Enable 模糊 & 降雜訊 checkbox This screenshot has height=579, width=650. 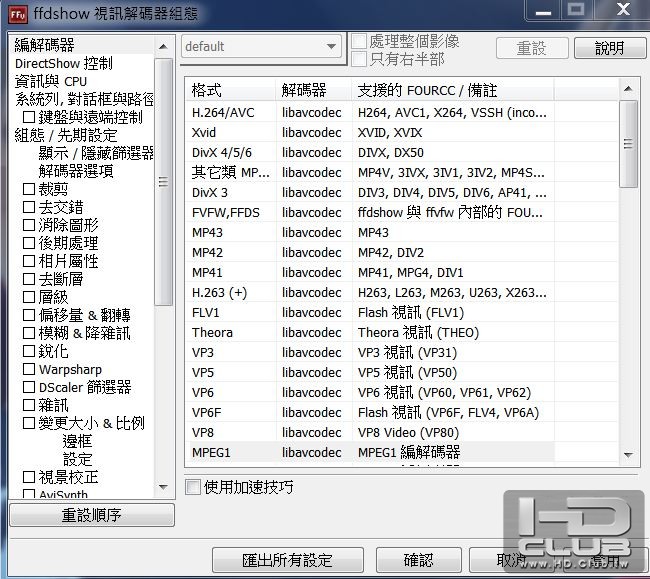[29, 333]
